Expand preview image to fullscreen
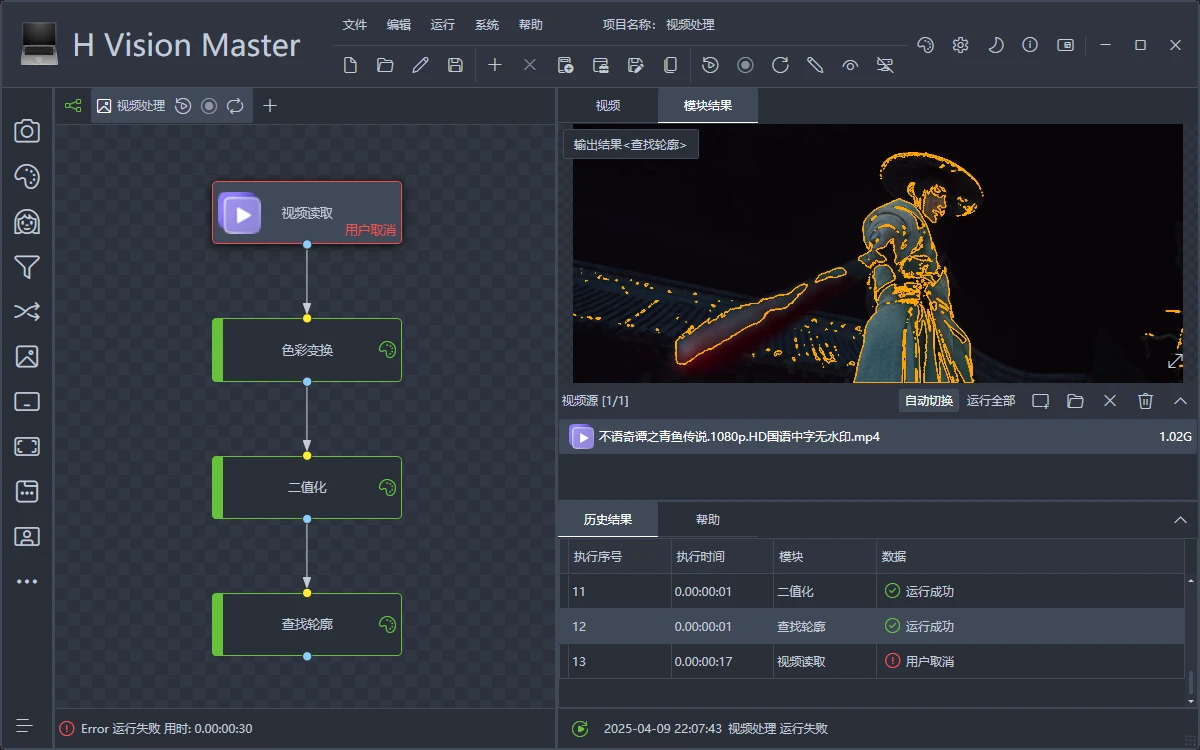1200x750 pixels. click(x=1176, y=361)
